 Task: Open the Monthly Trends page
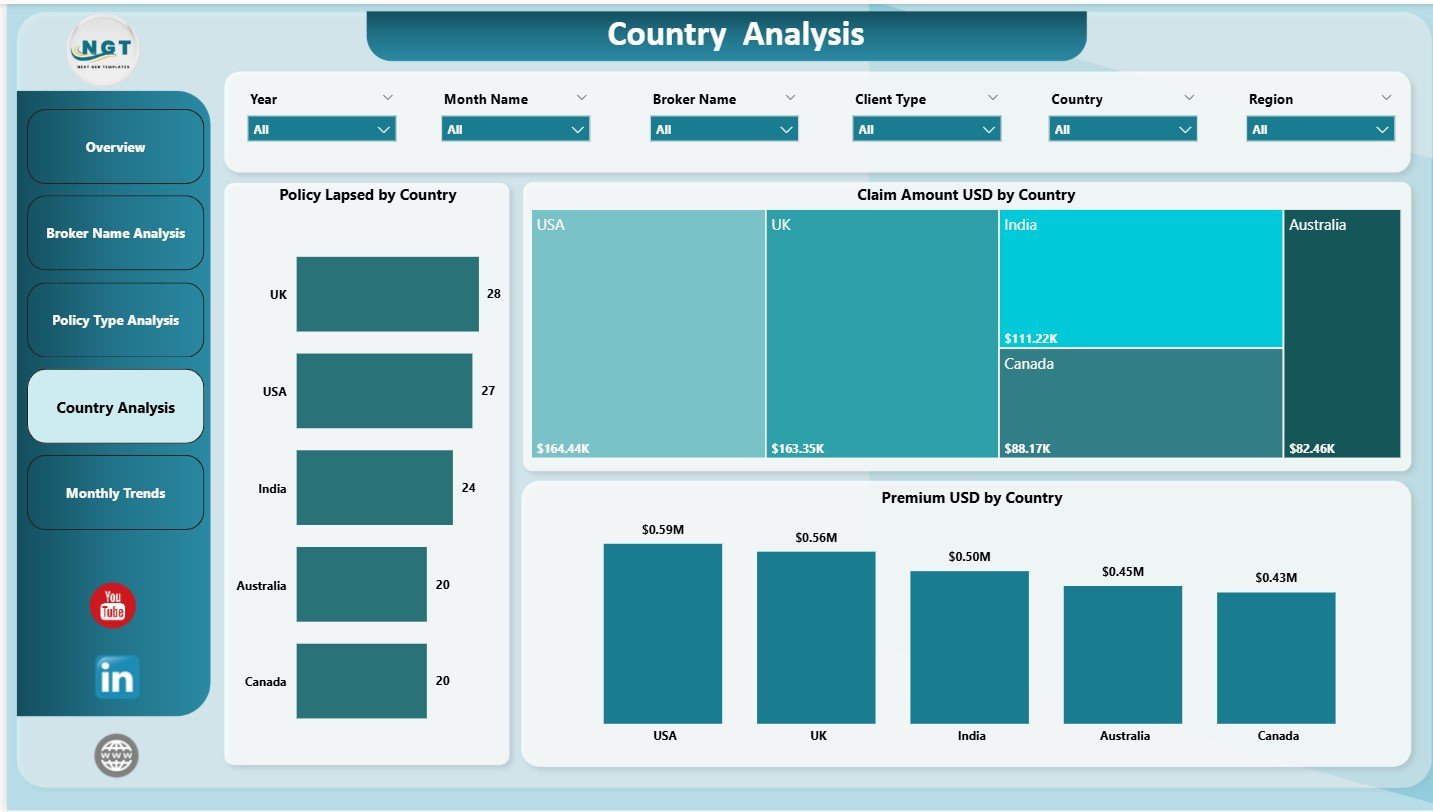[x=115, y=492]
